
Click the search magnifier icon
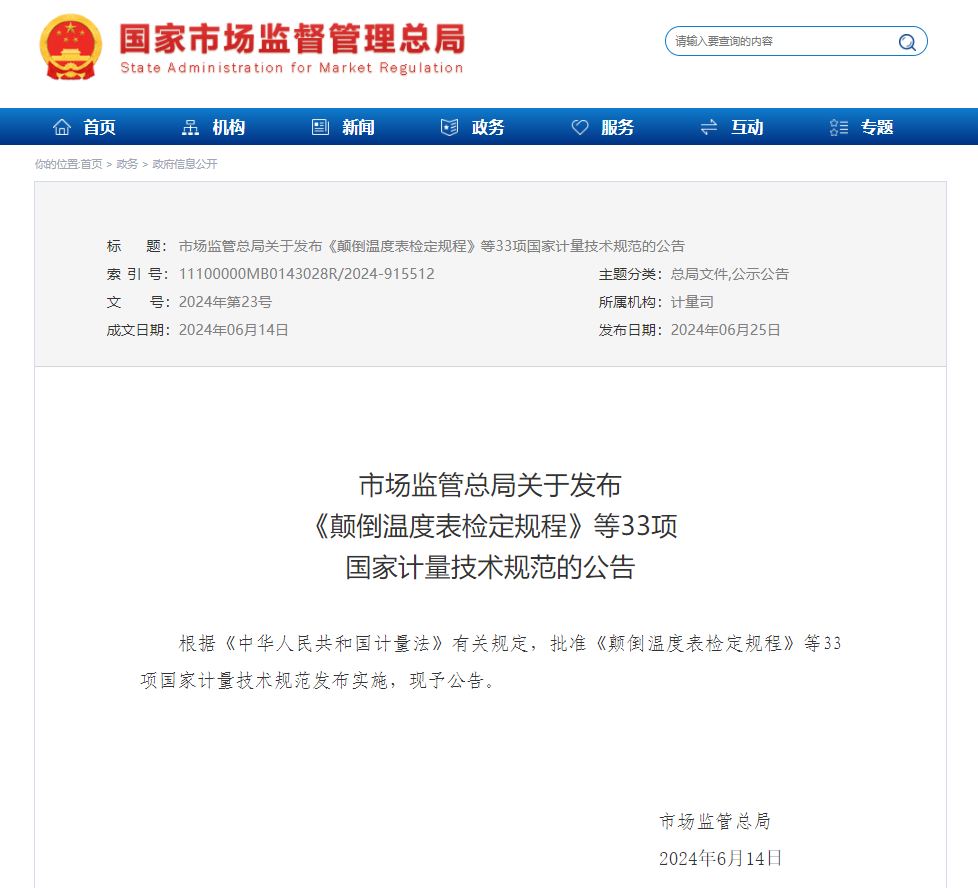907,42
